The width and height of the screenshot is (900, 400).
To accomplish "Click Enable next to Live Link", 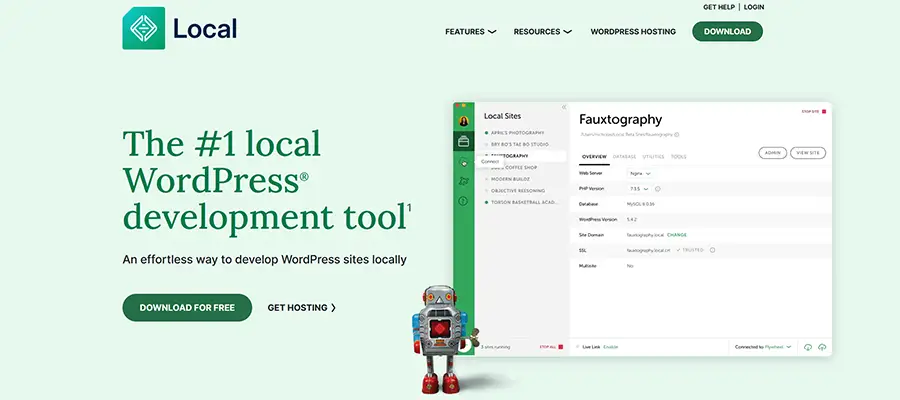I will (611, 347).
